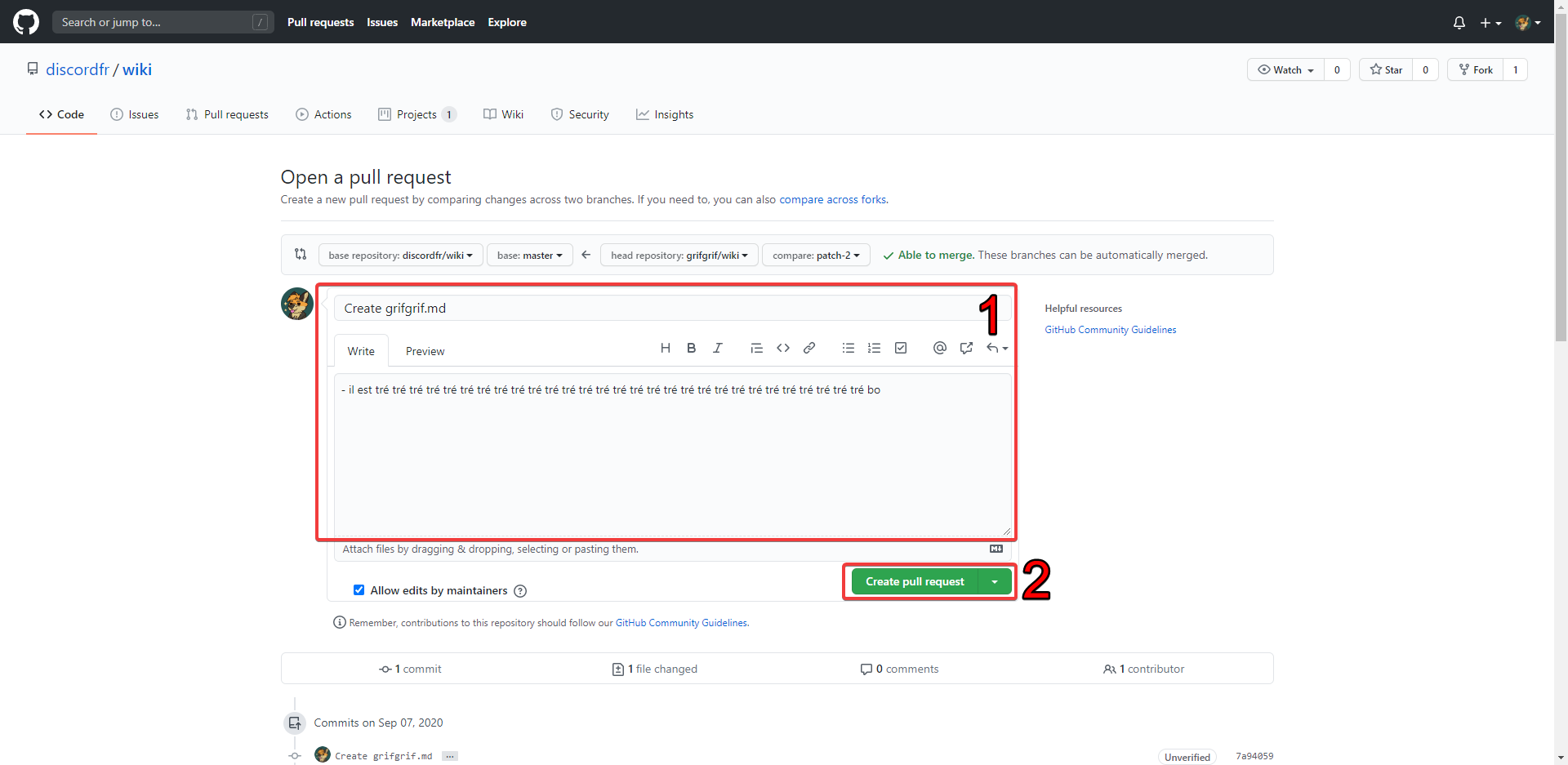Open the Insights tab
This screenshot has height=765, width=1568.
coord(665,114)
